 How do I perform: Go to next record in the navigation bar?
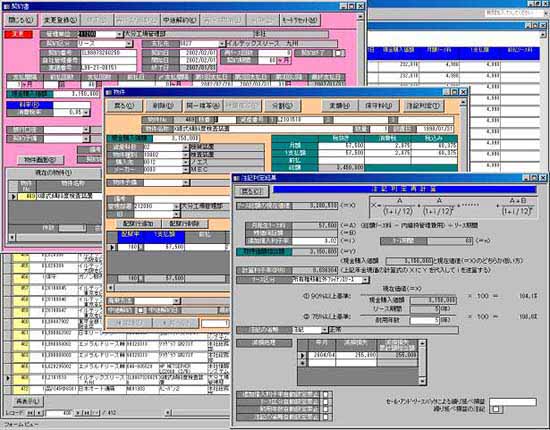pyautogui.click(x=78, y=413)
